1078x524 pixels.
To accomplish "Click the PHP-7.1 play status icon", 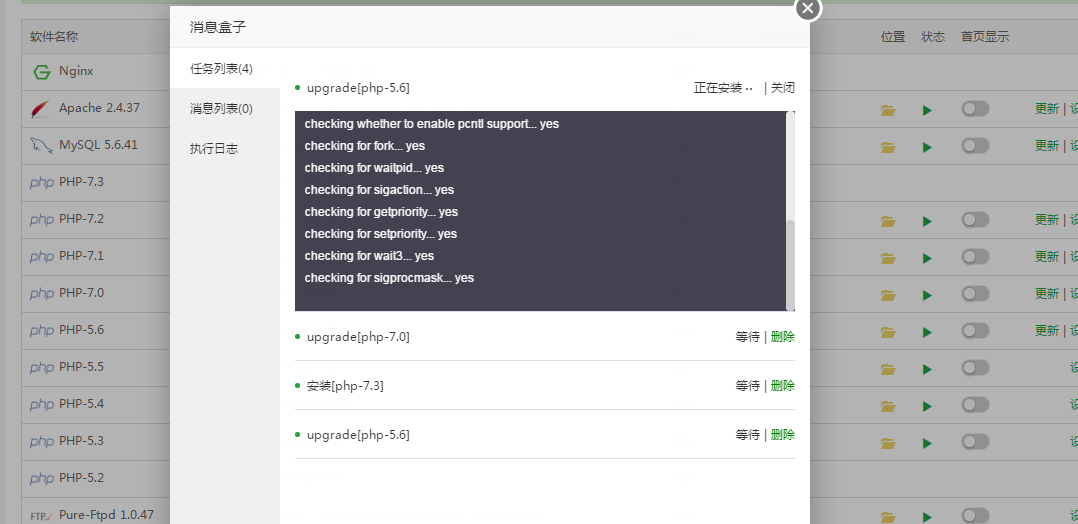I will pyautogui.click(x=927, y=259).
